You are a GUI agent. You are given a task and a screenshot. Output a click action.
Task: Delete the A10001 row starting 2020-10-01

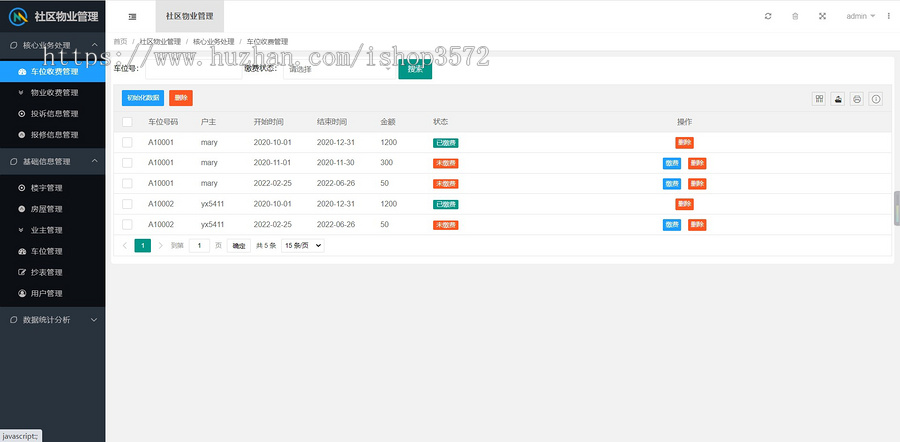tap(684, 143)
